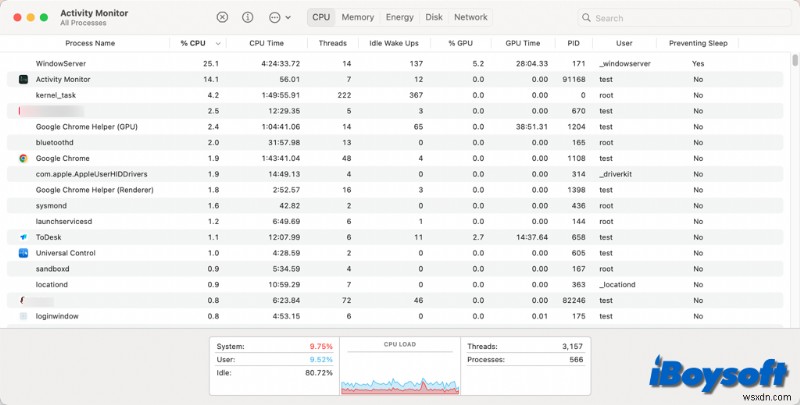Image resolution: width=800 pixels, height=405 pixels.
Task: Click the ToDesk process icon
Action: click(x=23, y=237)
